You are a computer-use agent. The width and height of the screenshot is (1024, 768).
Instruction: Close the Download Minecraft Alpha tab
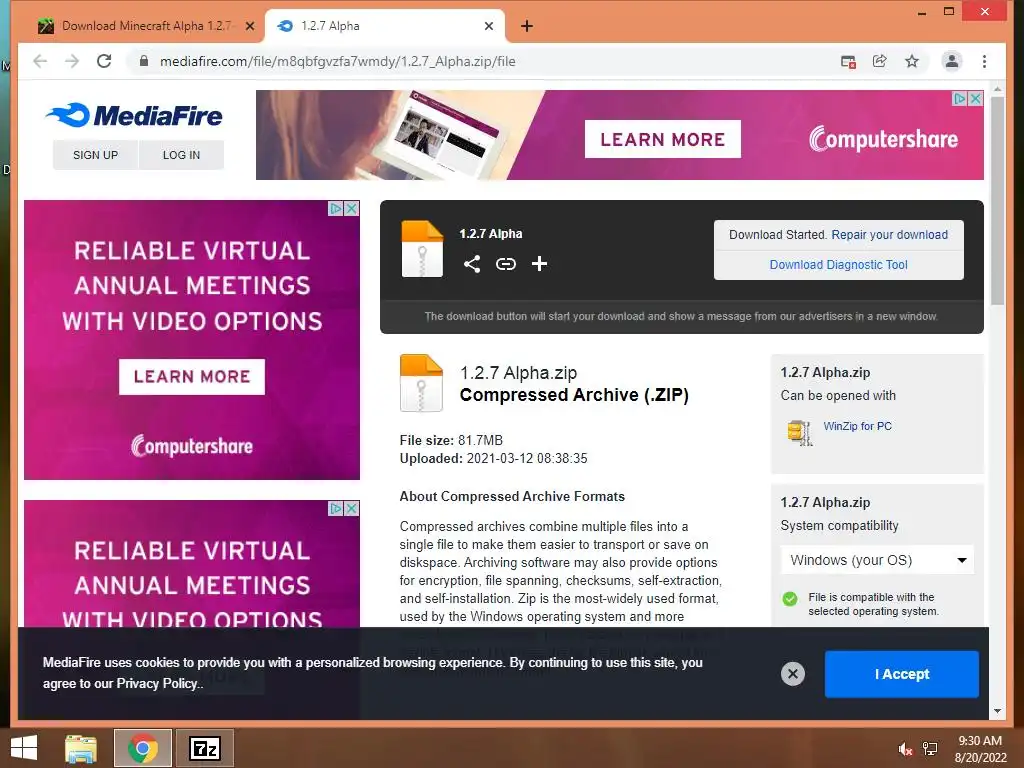coord(249,26)
